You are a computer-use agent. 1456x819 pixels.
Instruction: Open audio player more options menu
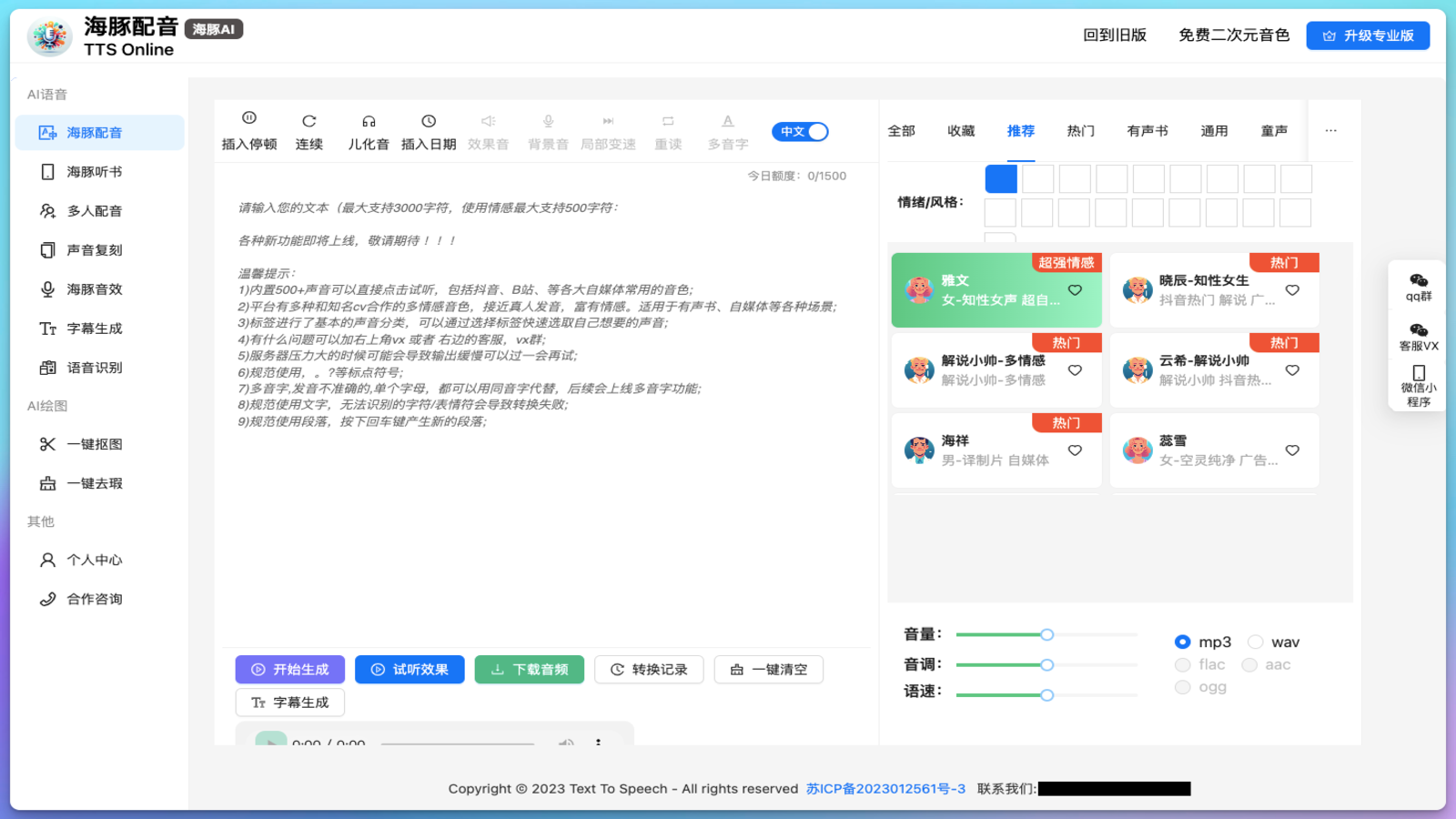tap(598, 742)
